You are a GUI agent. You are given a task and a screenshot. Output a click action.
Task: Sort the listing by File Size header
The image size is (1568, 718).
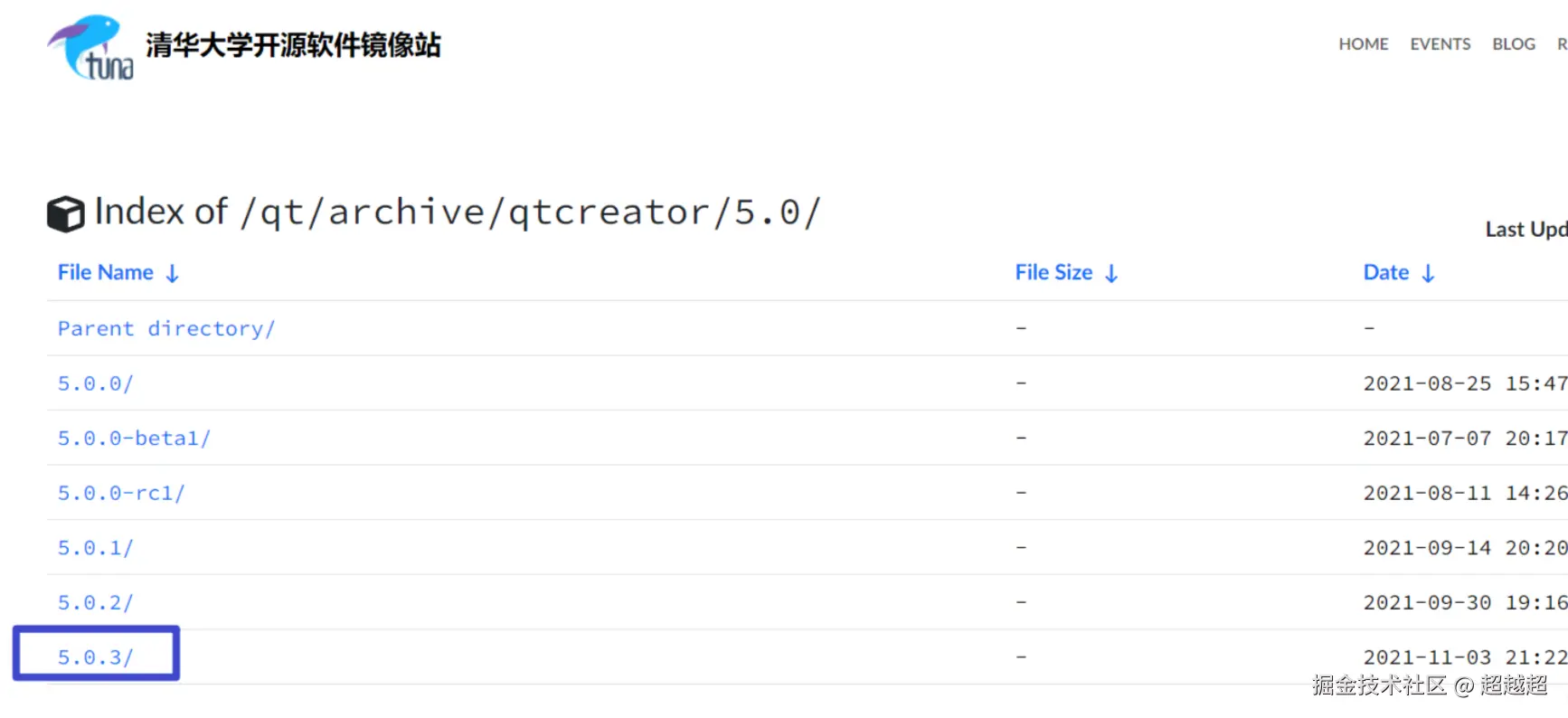[1053, 273]
